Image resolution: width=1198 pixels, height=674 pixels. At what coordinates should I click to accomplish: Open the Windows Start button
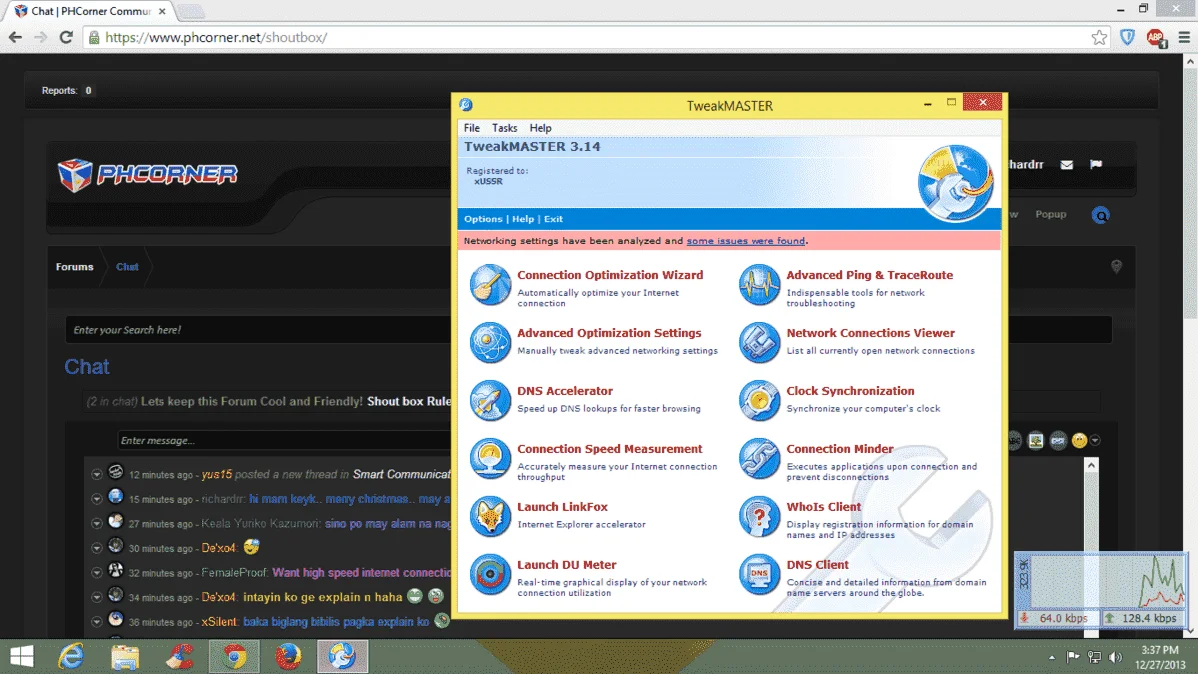[21, 656]
